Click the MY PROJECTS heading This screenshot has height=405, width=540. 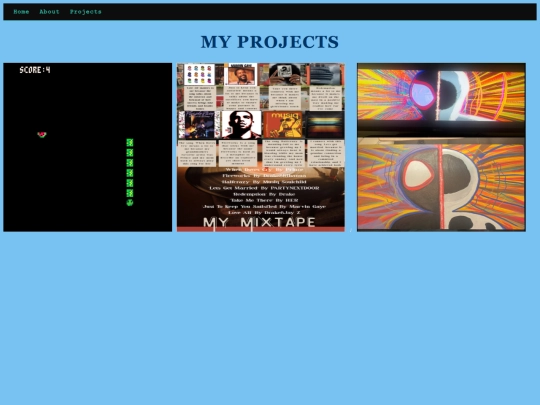point(270,42)
